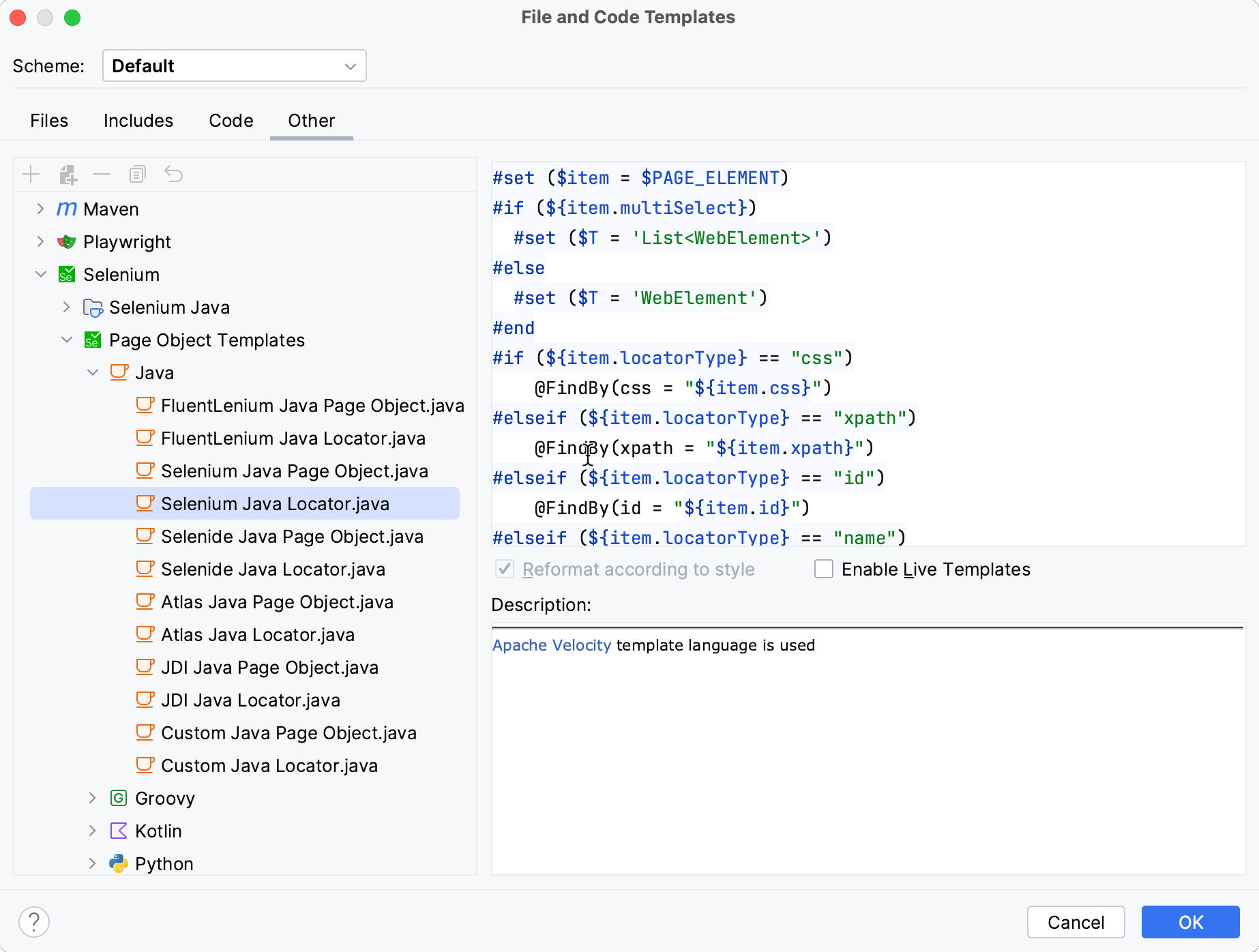Open the Scheme dropdown
The image size is (1259, 952).
234,65
